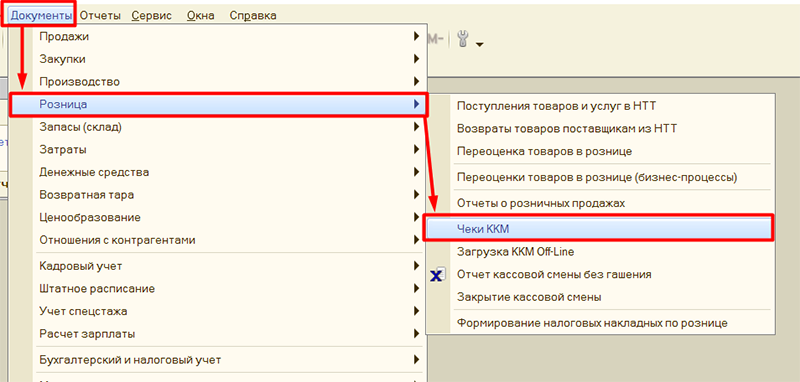Screen dimensions: 800x382
Task: Choose Отчеты о розничных продажах
Action: (600, 203)
